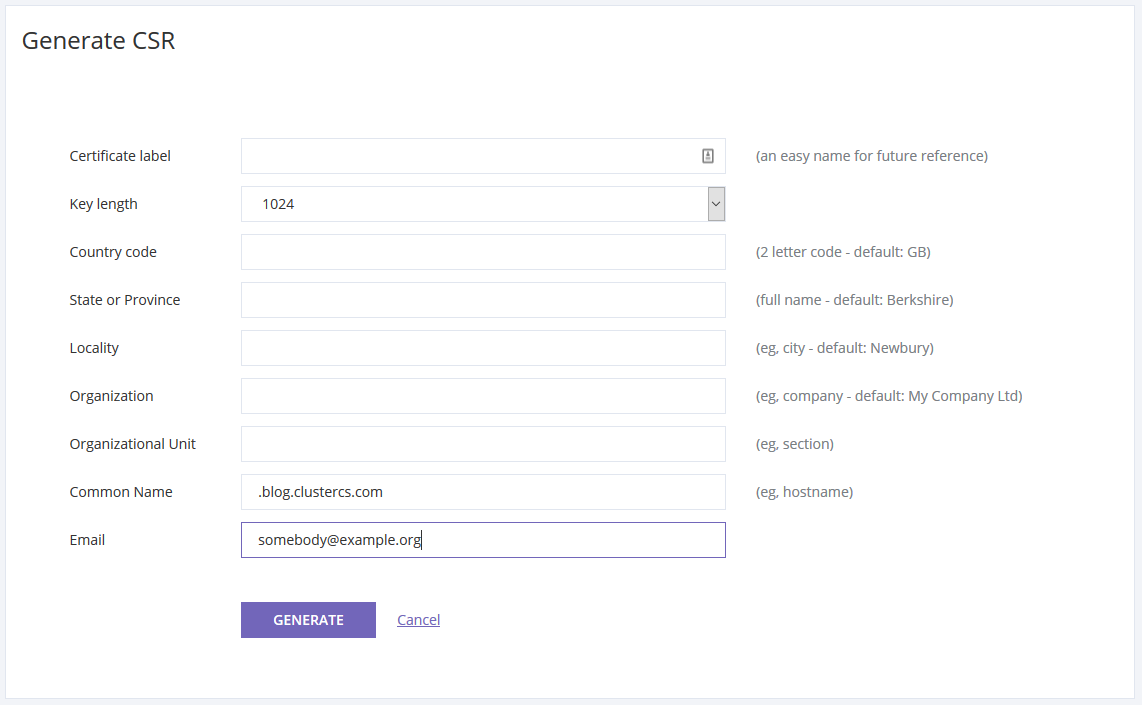Click the "Certificate label" label text
The height and width of the screenshot is (705, 1142).
click(x=120, y=156)
